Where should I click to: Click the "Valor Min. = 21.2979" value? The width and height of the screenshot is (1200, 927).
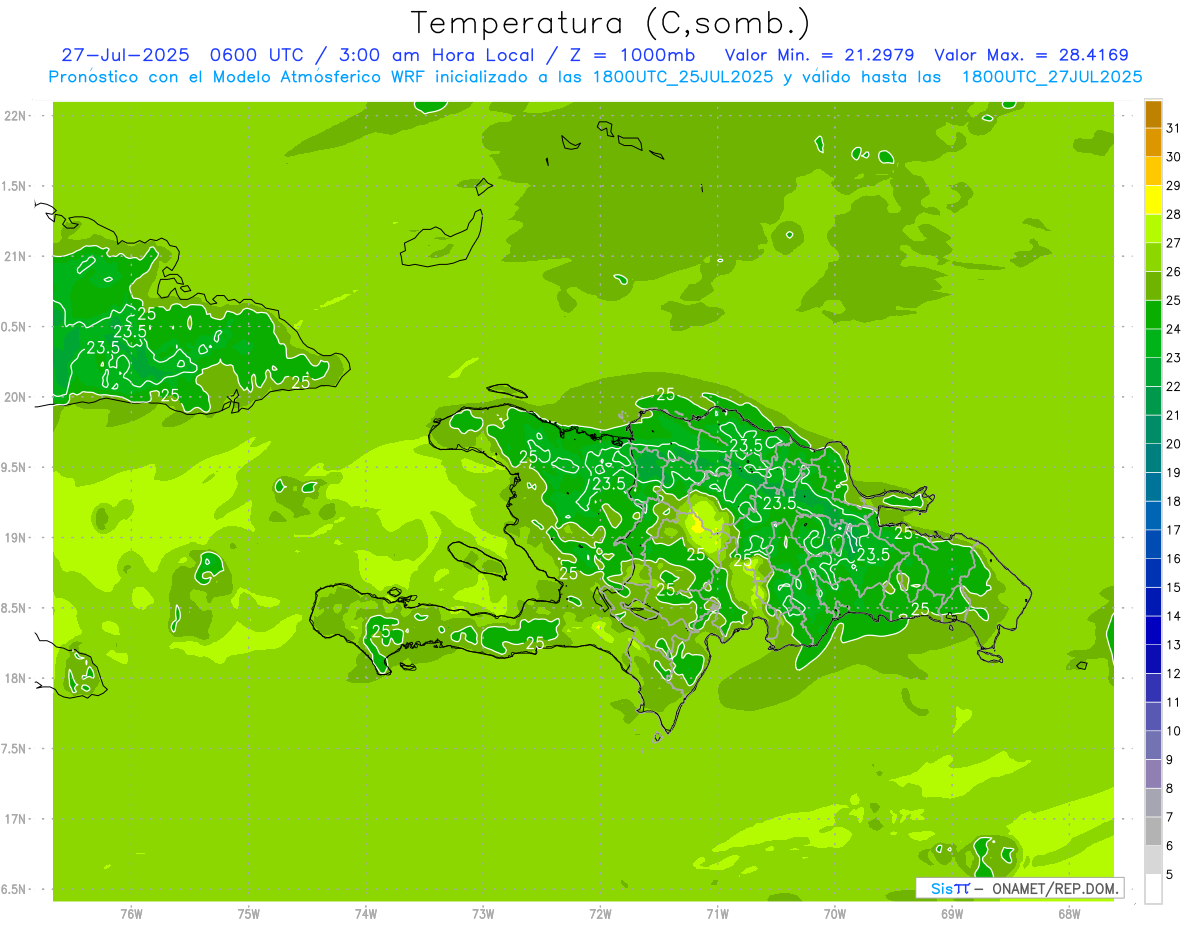(x=820, y=55)
